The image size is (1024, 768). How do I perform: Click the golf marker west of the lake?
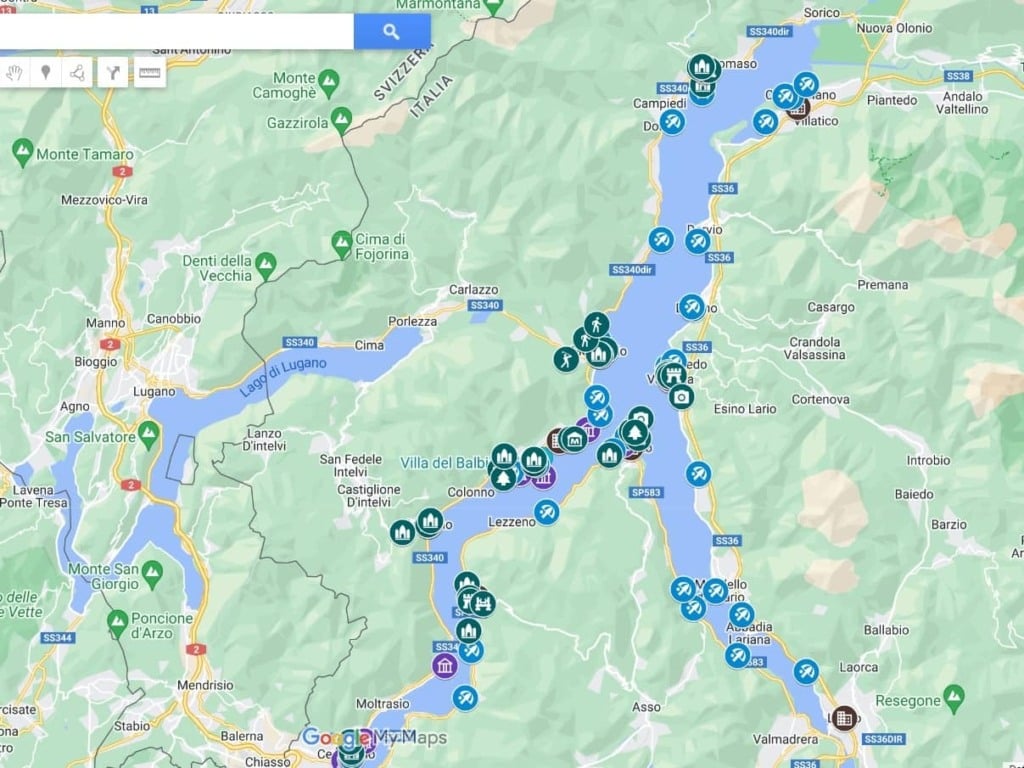click(x=566, y=358)
